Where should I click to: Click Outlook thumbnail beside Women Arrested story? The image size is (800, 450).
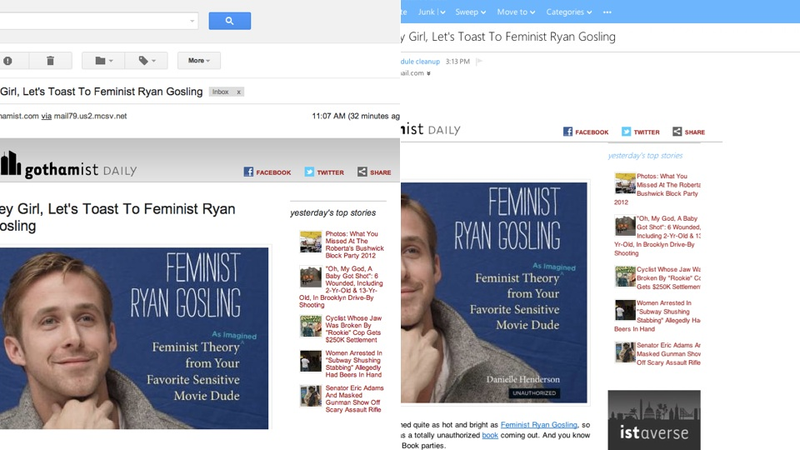pos(625,310)
